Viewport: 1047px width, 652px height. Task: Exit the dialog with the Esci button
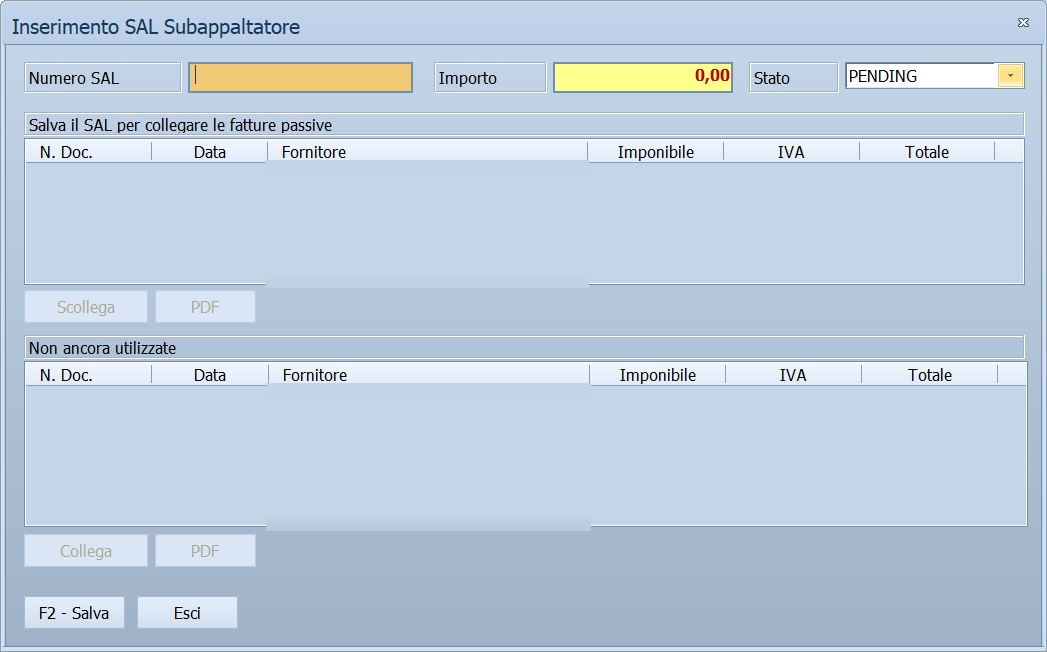coord(188,613)
